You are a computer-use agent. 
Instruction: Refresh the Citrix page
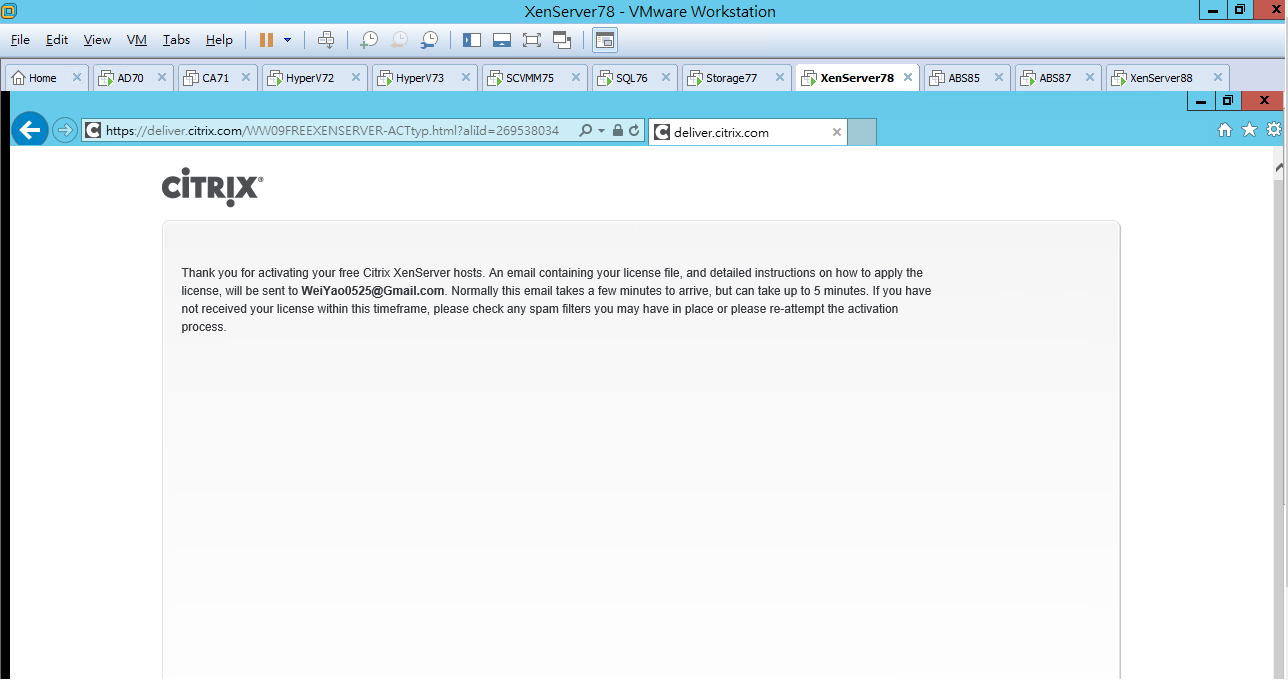634,131
